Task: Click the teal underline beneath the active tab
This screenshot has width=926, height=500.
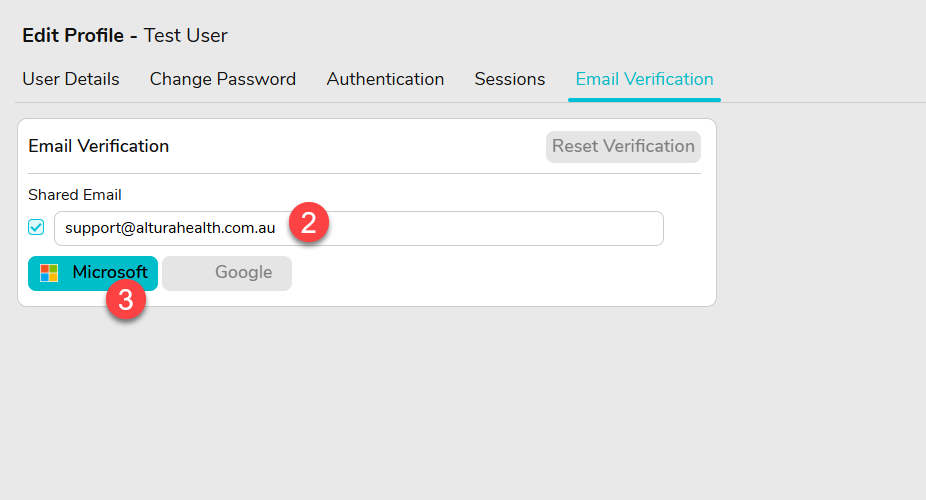Action: (644, 100)
